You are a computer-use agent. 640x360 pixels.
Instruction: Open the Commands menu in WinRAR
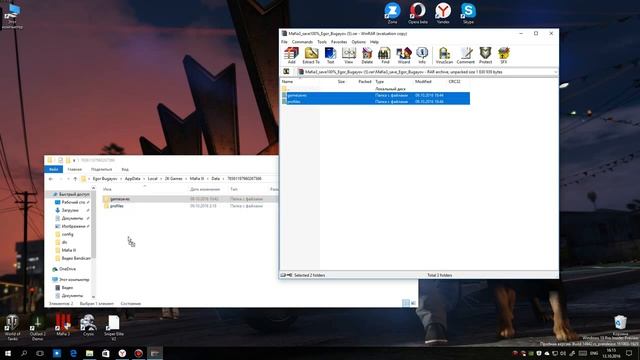tap(302, 42)
